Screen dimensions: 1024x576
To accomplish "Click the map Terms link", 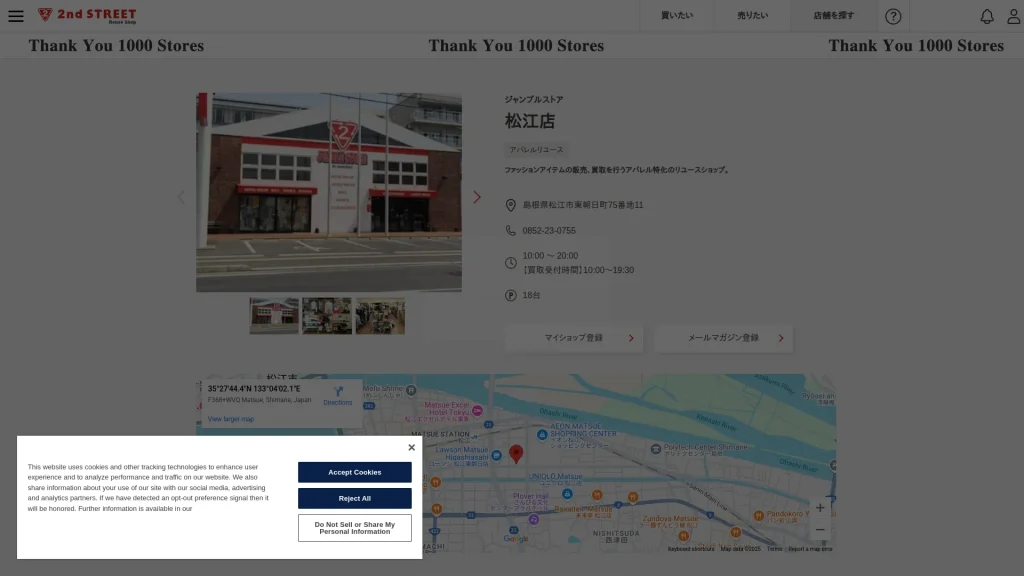I will pyautogui.click(x=774, y=549).
